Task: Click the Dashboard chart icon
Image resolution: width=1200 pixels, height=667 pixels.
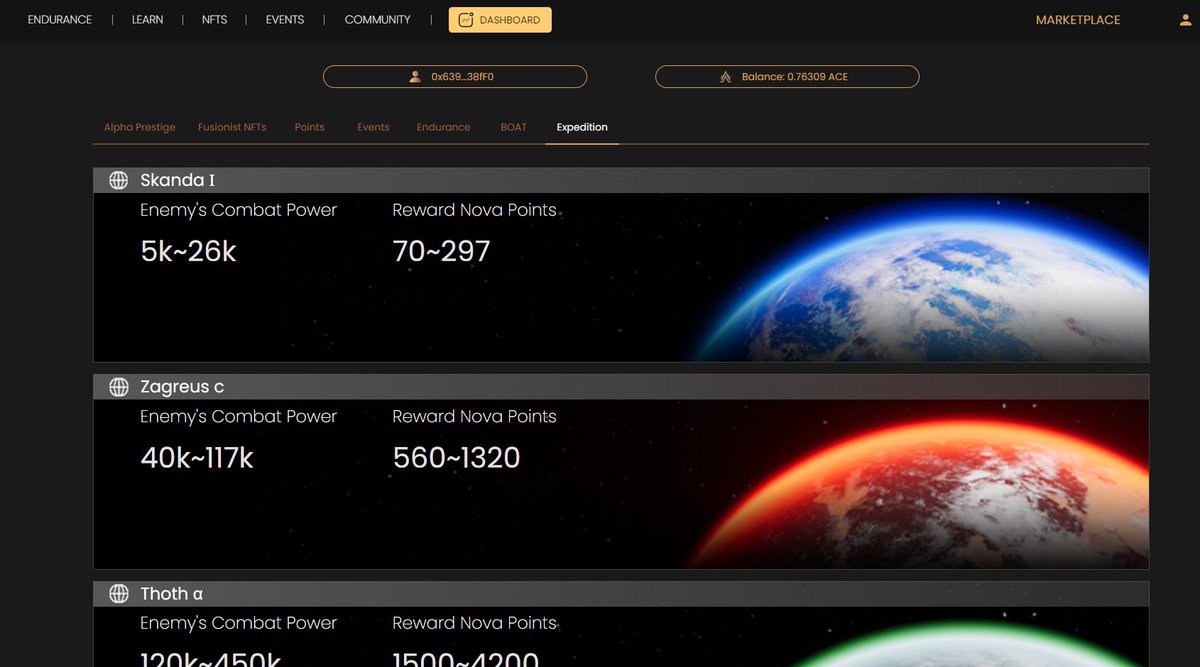Action: pyautogui.click(x=466, y=20)
